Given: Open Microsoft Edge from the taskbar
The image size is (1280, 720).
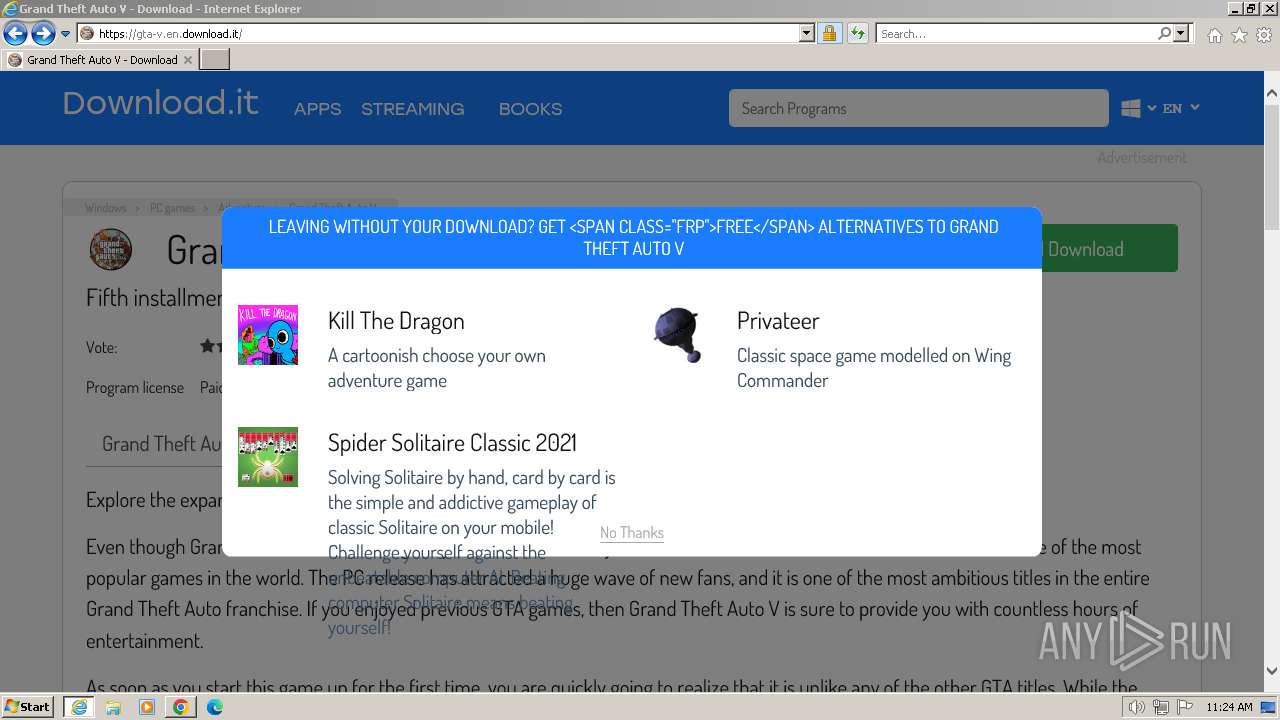Looking at the screenshot, I should [x=215, y=707].
